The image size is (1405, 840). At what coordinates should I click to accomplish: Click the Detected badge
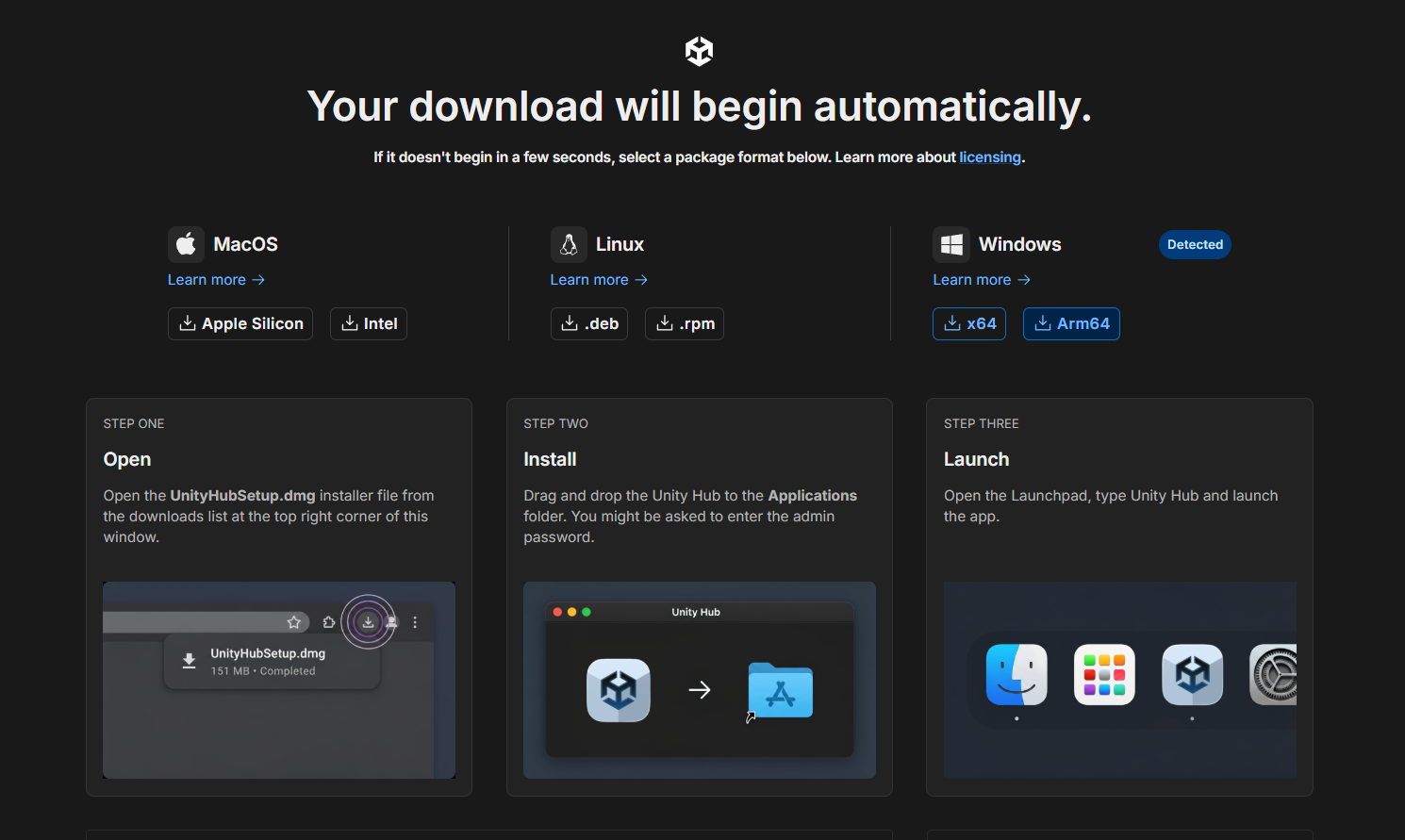click(x=1195, y=244)
